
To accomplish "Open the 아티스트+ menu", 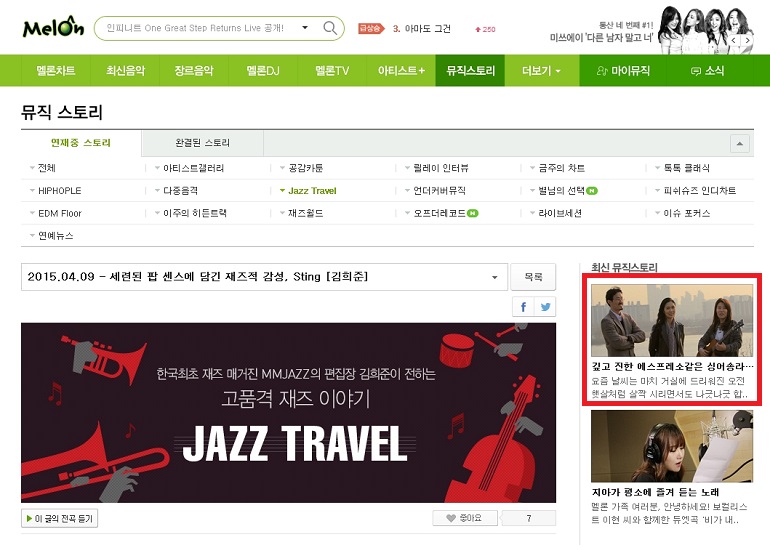I will [401, 71].
